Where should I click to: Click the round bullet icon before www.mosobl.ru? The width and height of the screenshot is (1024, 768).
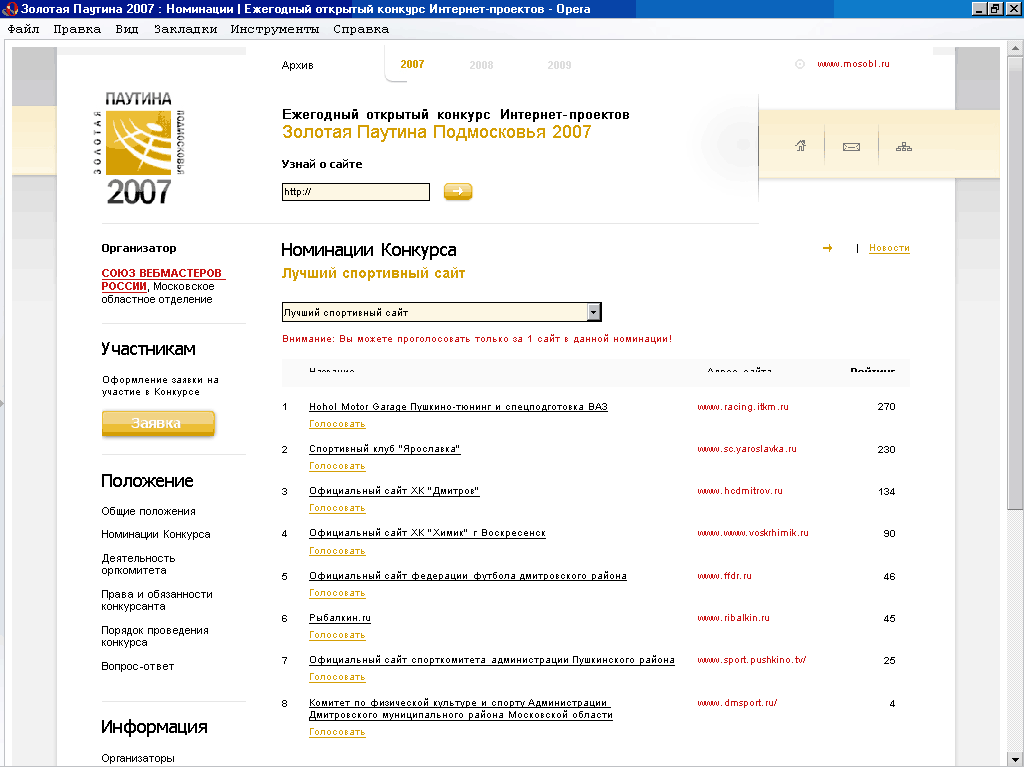point(800,64)
